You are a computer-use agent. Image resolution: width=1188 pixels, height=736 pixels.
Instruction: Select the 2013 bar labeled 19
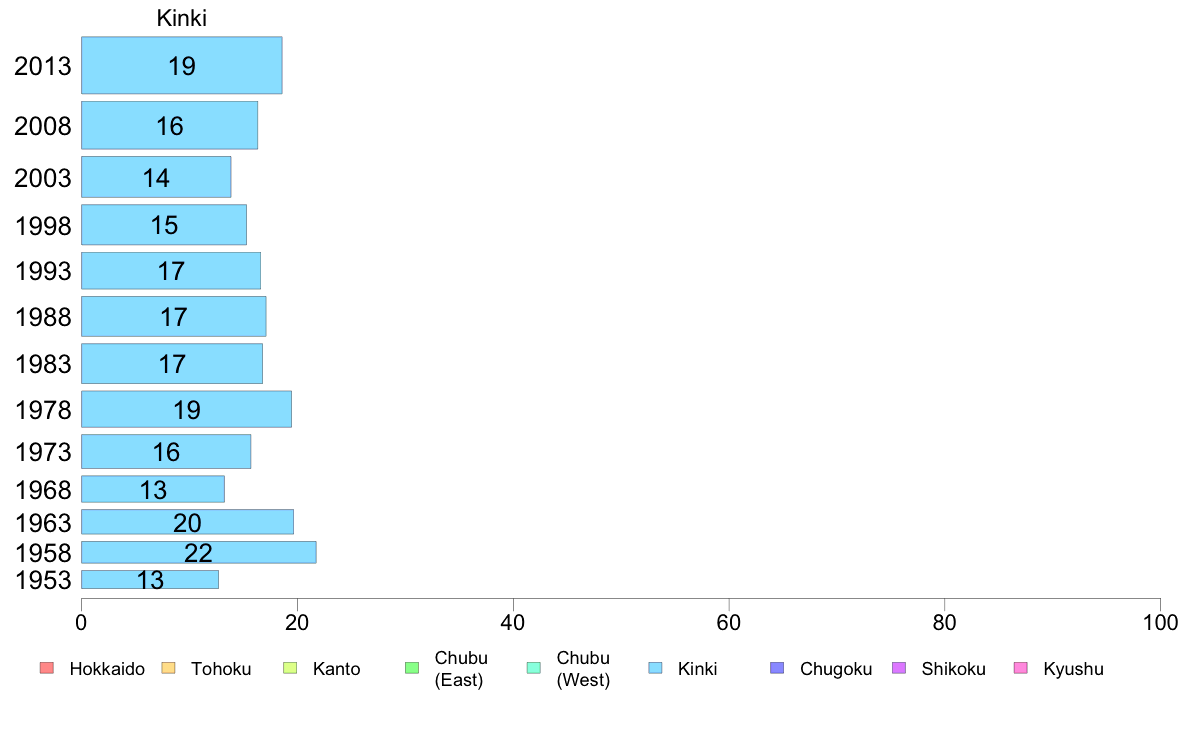pos(182,65)
